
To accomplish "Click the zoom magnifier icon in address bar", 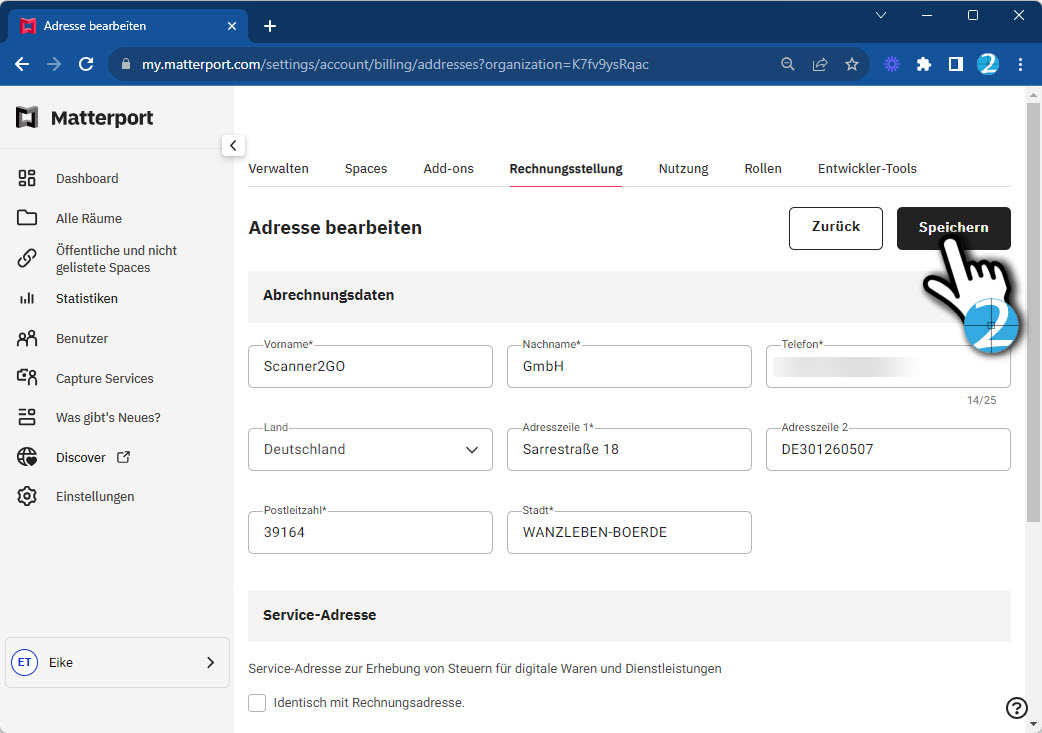I will [x=787, y=64].
